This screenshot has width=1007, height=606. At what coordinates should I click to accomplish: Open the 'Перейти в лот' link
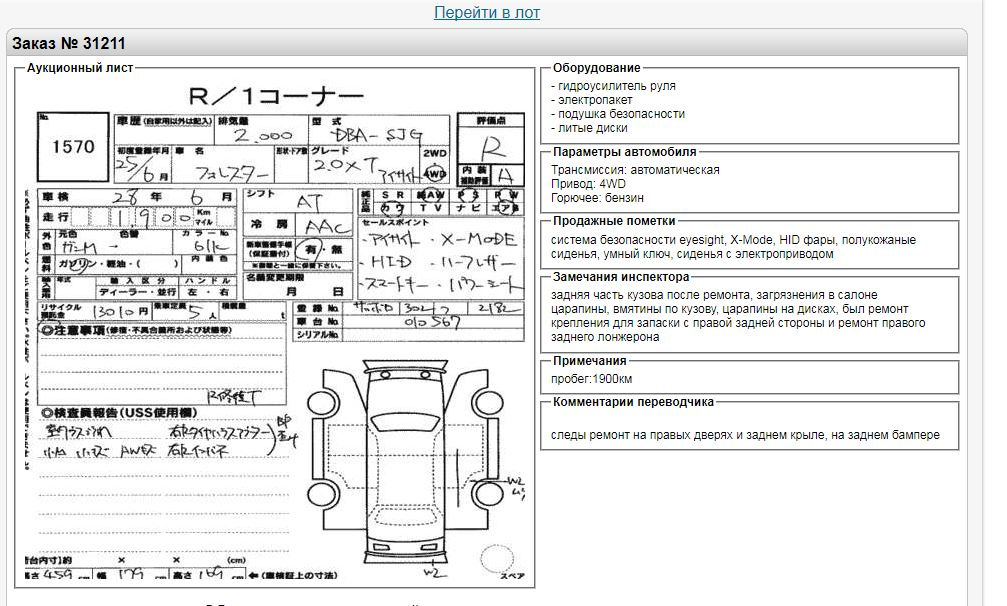487,12
